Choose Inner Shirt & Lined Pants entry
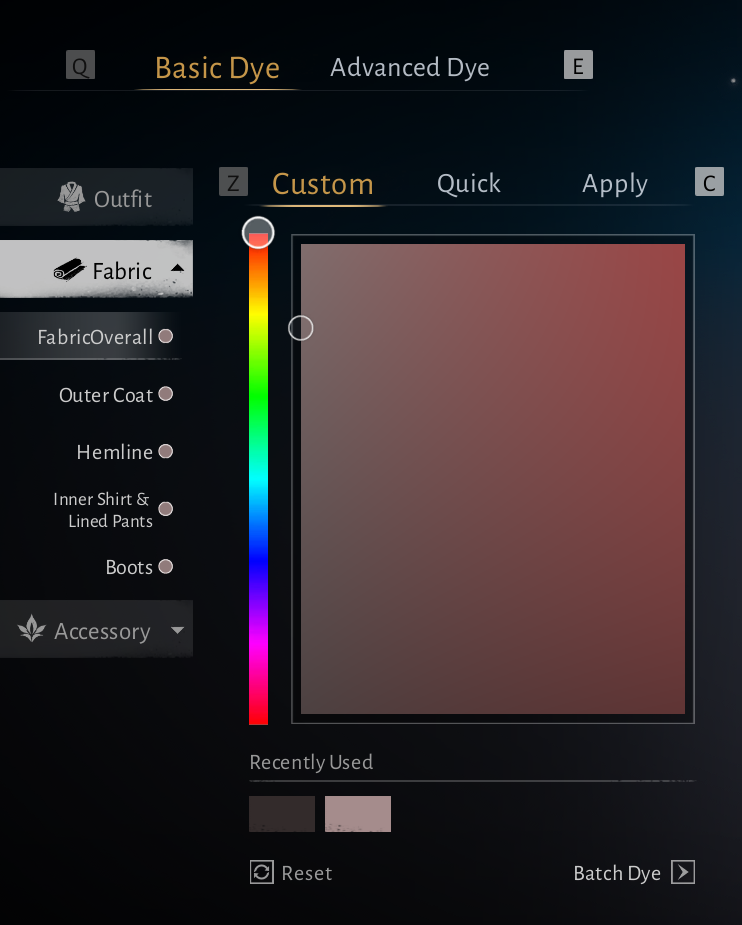 click(x=103, y=510)
